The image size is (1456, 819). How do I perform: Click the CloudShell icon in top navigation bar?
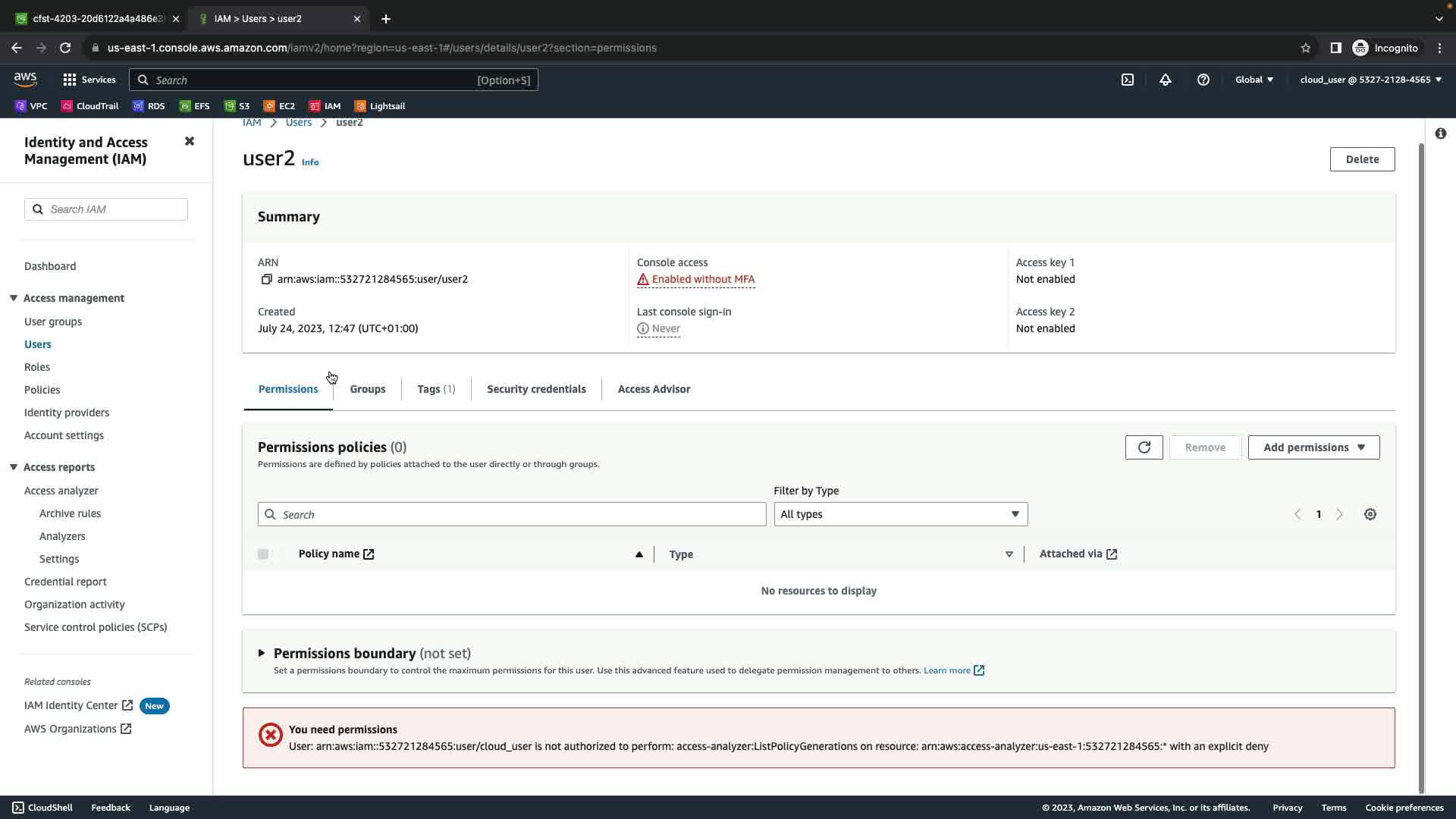(x=1128, y=80)
